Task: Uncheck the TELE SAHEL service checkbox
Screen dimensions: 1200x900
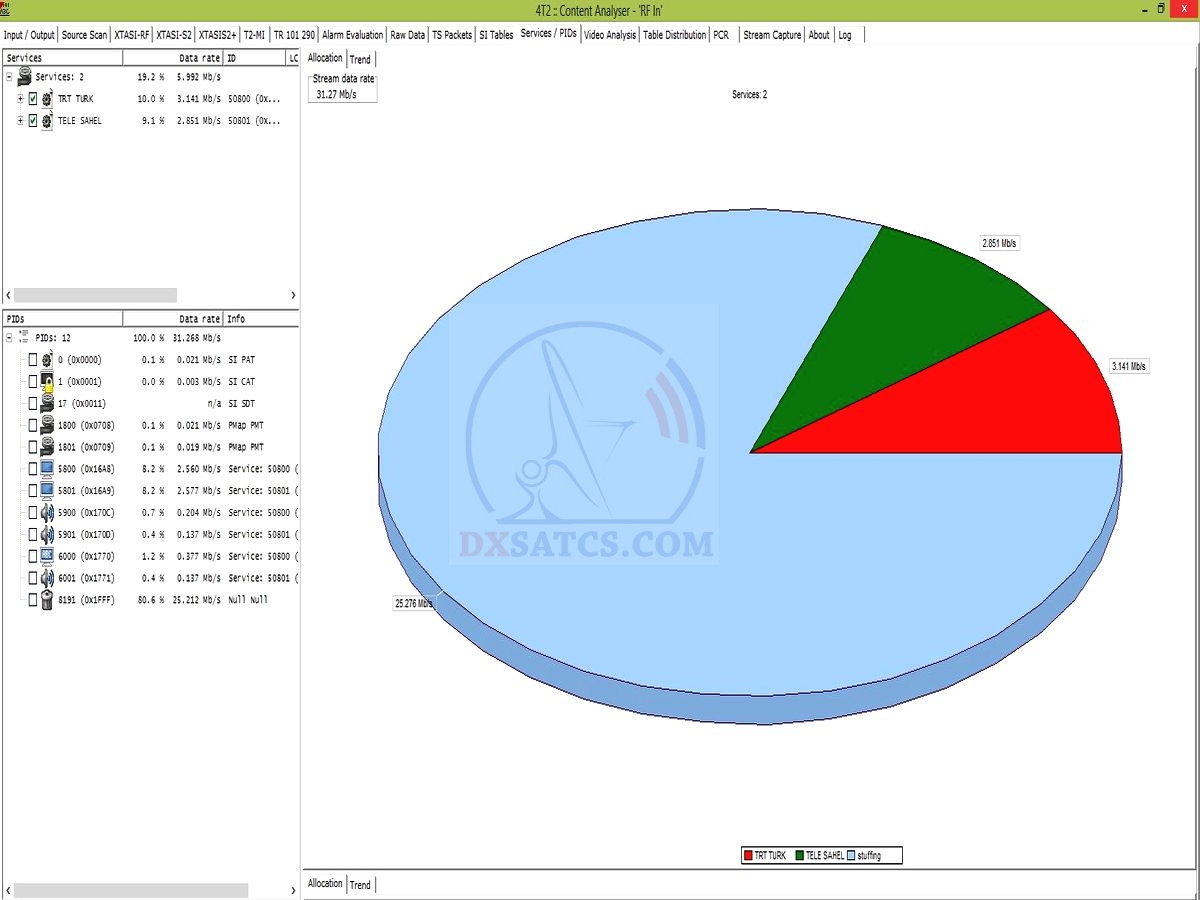Action: [x=33, y=121]
